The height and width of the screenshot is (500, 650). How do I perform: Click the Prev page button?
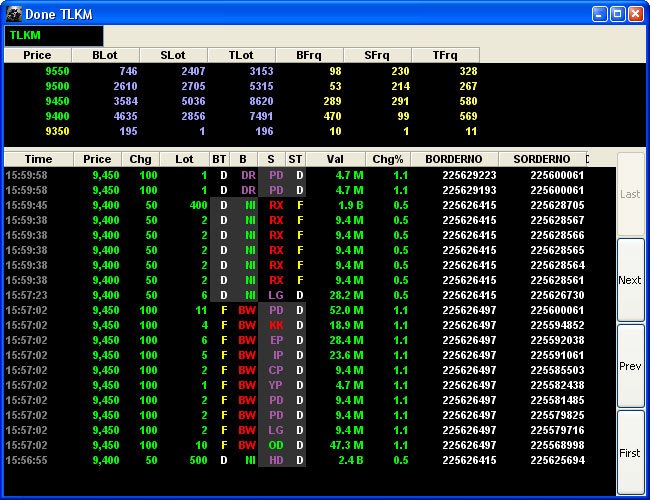click(631, 366)
